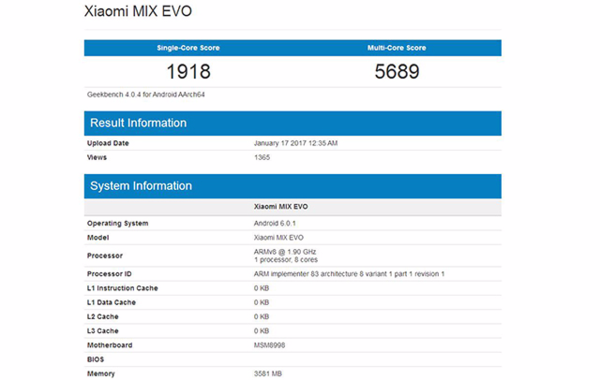600x380 pixels.
Task: Click the Views count 1365
Action: pyautogui.click(x=262, y=157)
